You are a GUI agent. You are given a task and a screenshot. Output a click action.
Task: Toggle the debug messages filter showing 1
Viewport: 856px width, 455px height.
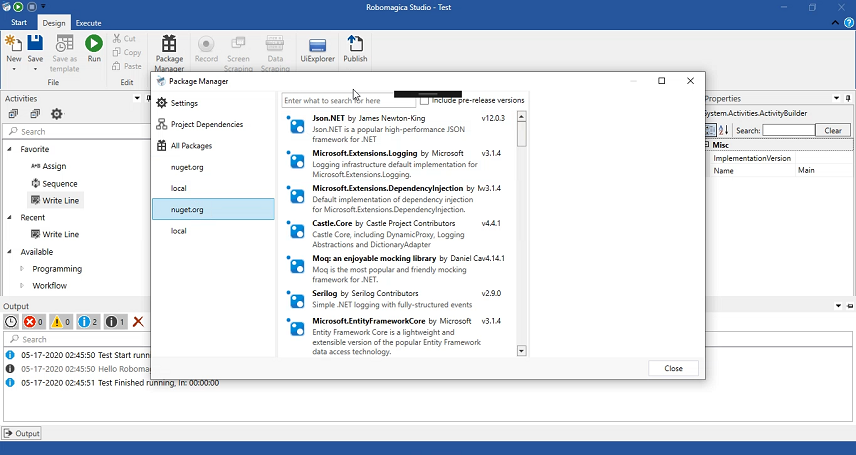click(115, 322)
